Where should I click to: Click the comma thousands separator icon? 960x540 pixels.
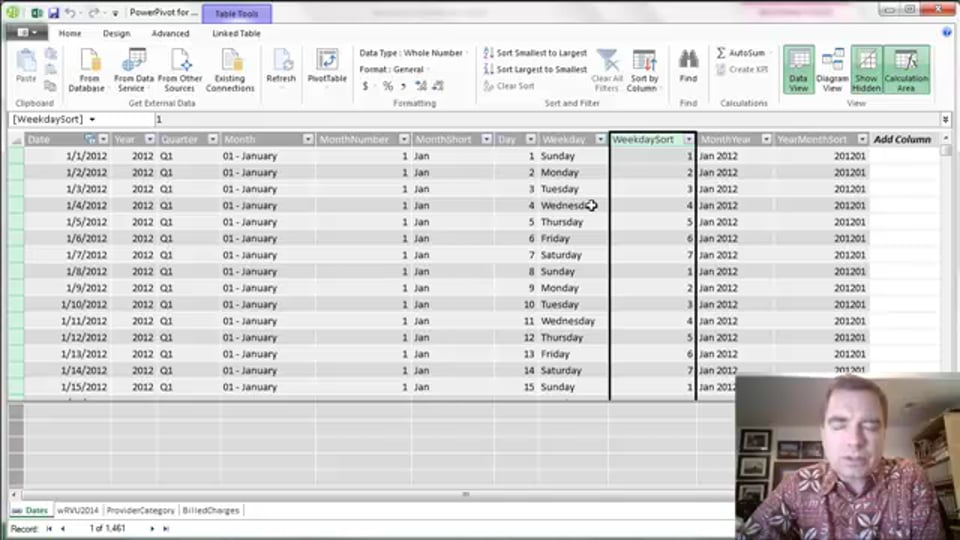(403, 86)
